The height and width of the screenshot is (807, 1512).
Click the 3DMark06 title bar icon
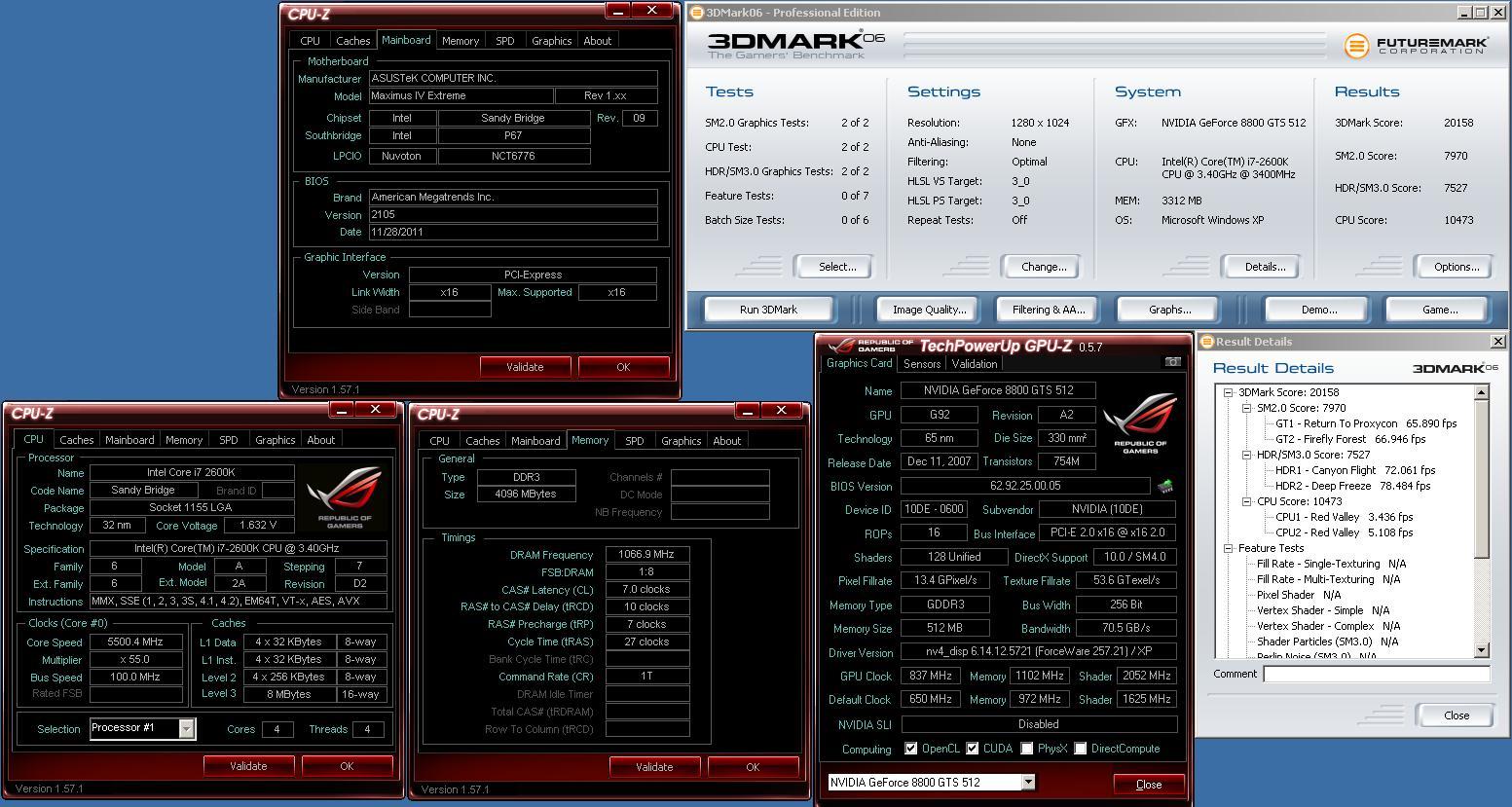pos(696,13)
